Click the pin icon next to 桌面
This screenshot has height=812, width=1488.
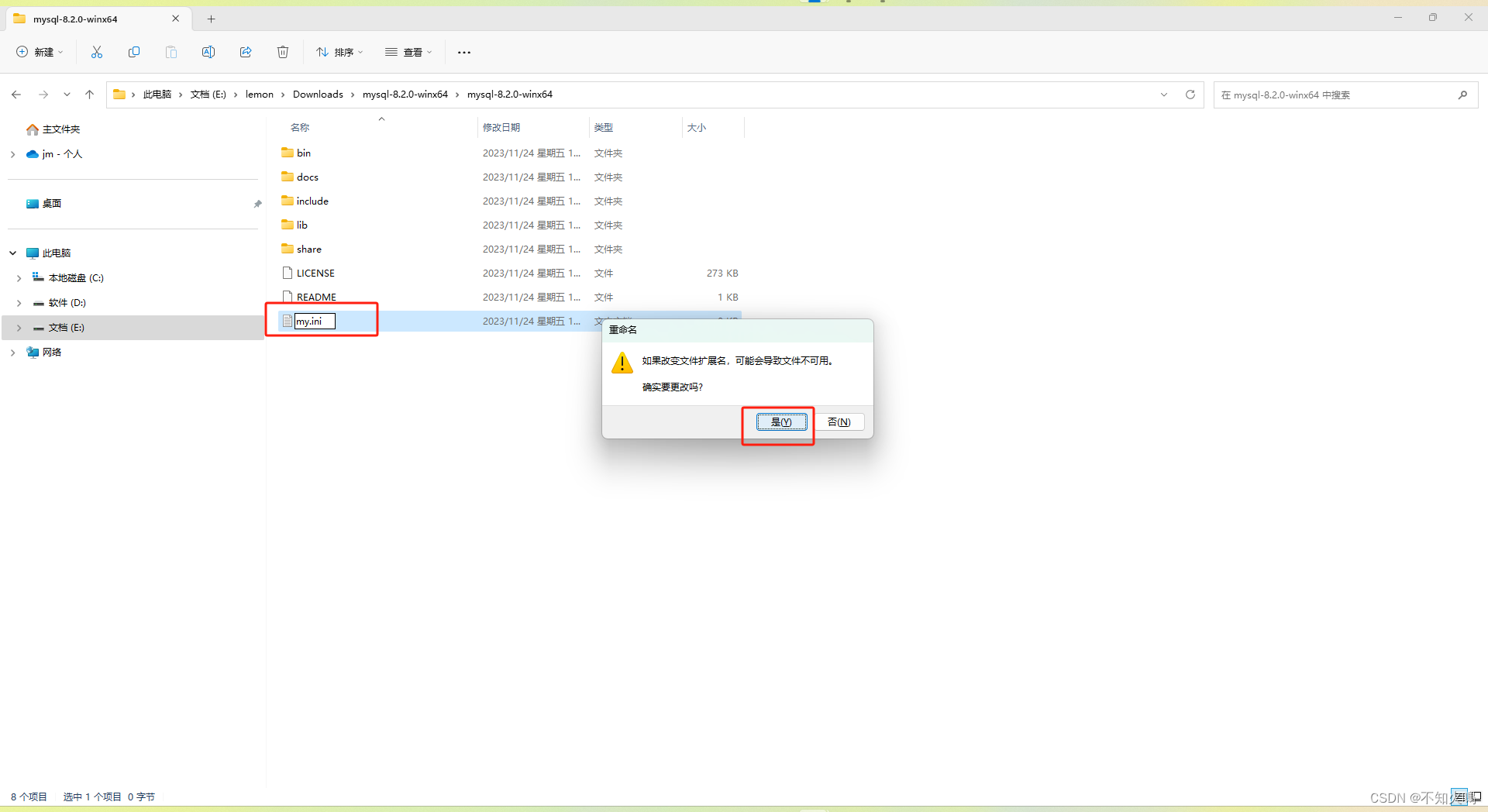point(257,204)
